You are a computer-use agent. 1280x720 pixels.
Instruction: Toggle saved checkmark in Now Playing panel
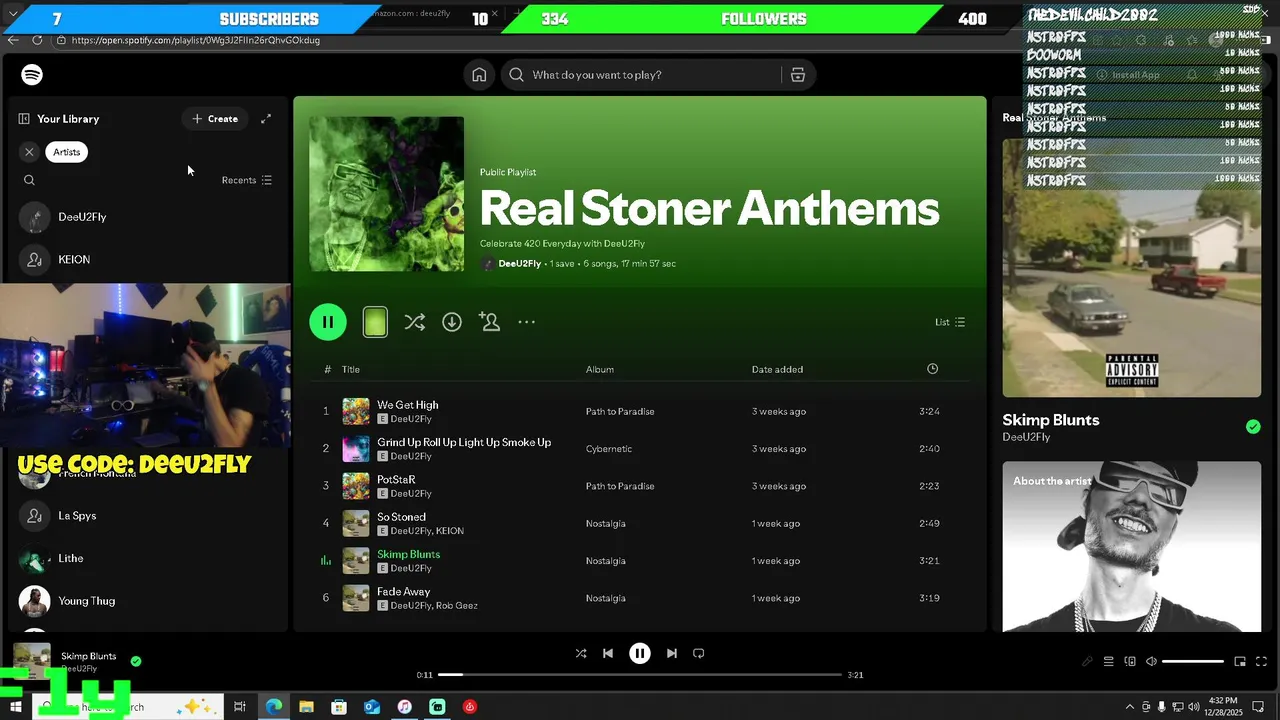click(x=1253, y=427)
